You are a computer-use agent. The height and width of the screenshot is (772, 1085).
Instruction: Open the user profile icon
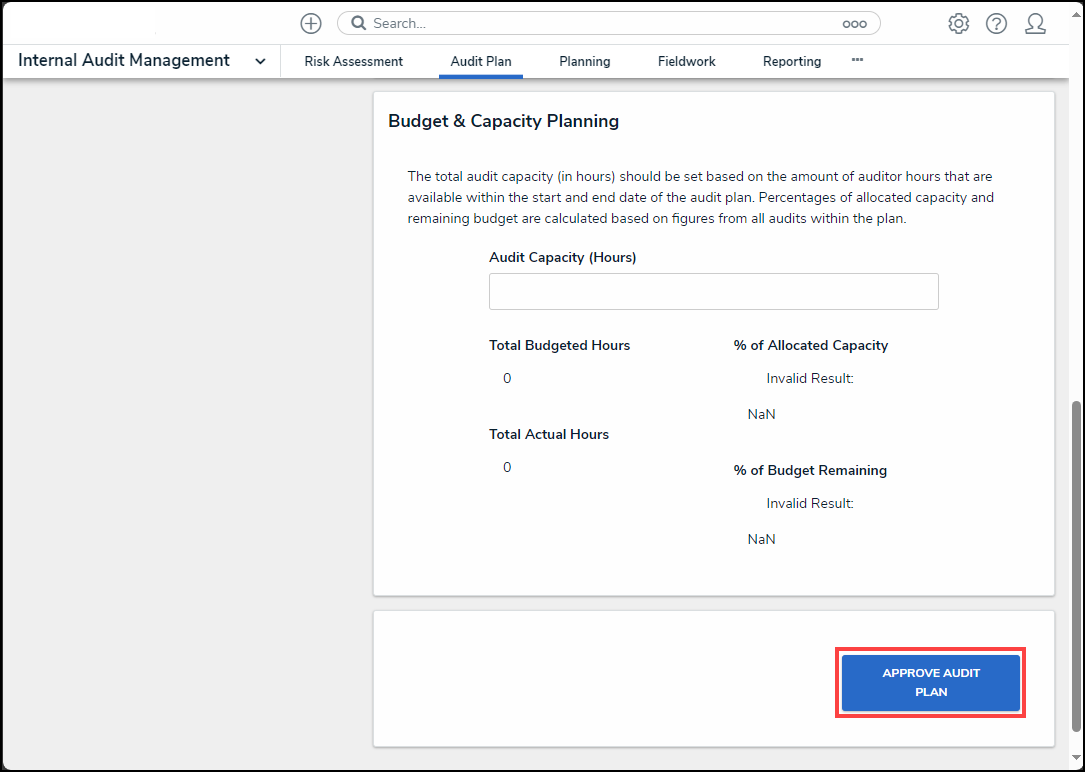pos(1035,24)
